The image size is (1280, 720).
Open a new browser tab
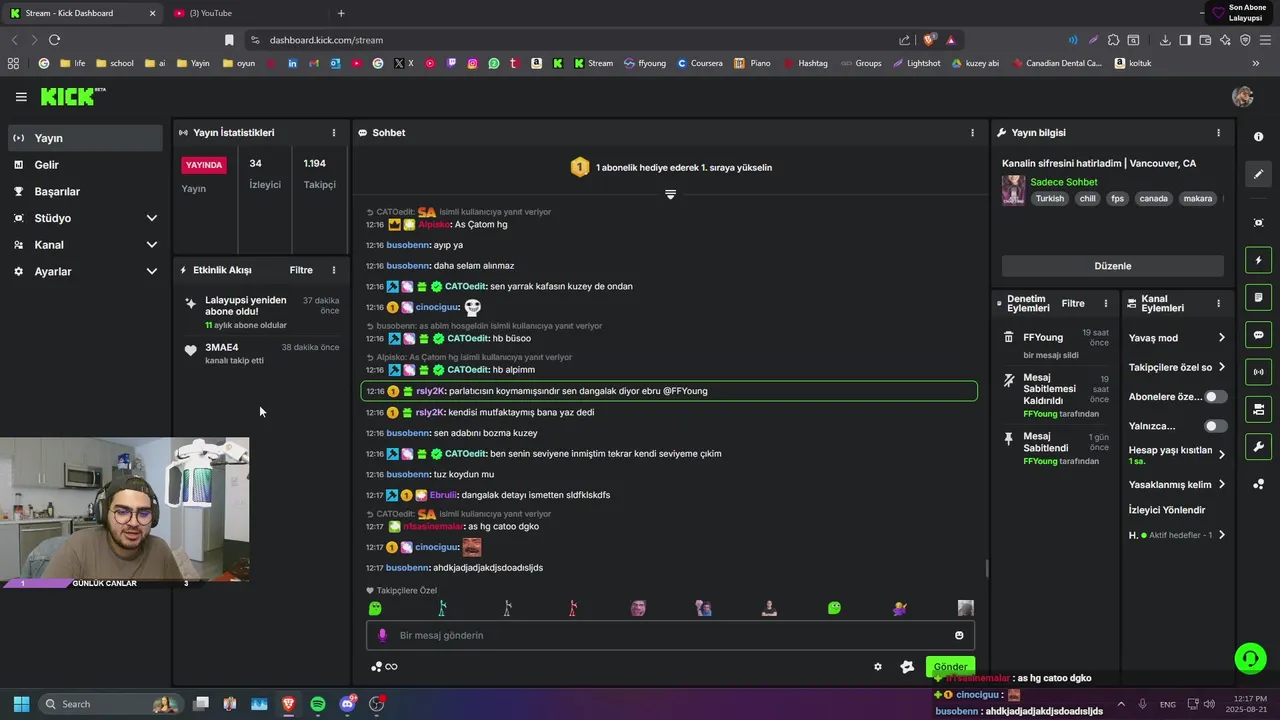[341, 13]
